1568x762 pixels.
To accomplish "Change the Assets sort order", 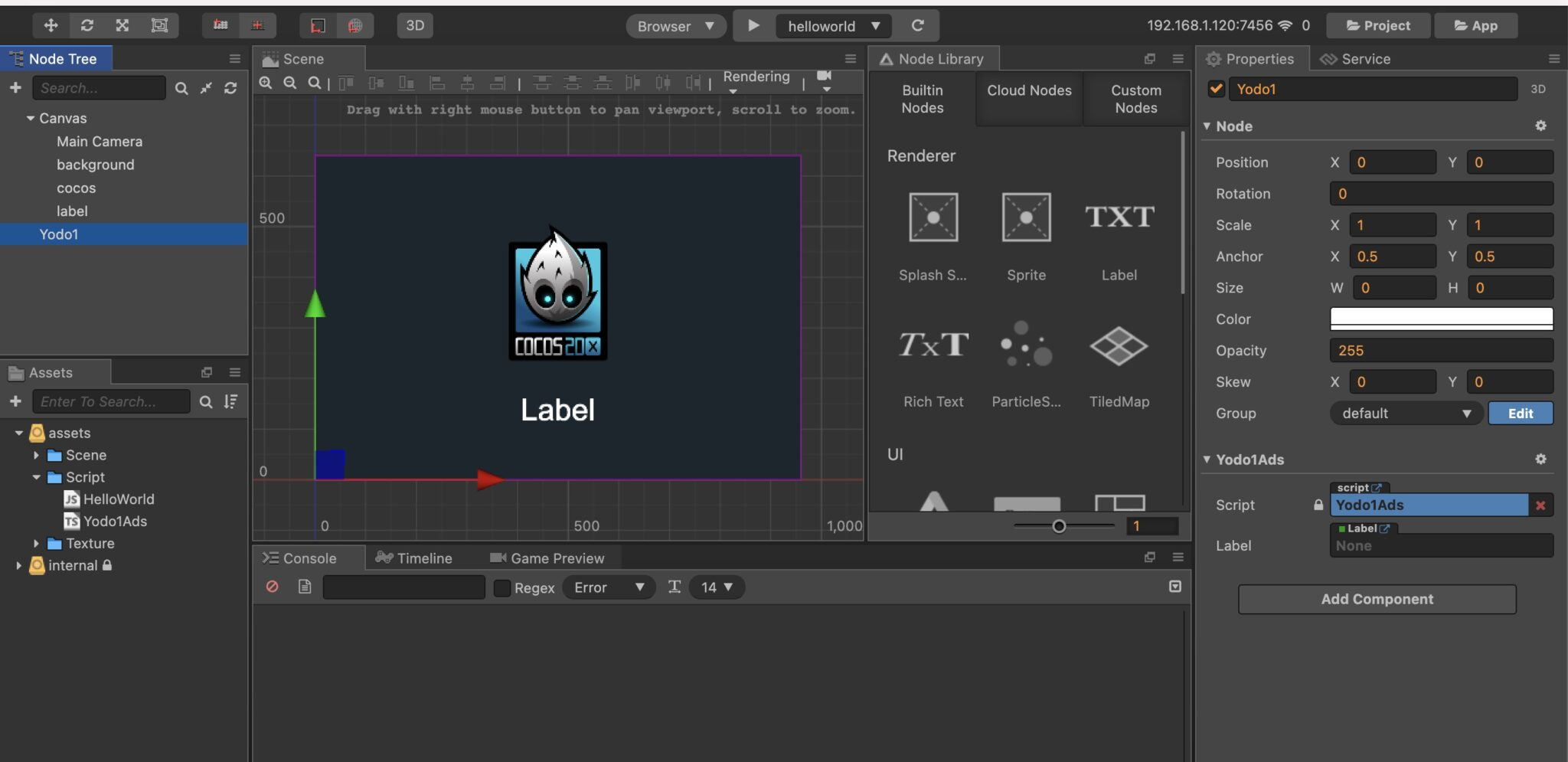I will [230, 401].
